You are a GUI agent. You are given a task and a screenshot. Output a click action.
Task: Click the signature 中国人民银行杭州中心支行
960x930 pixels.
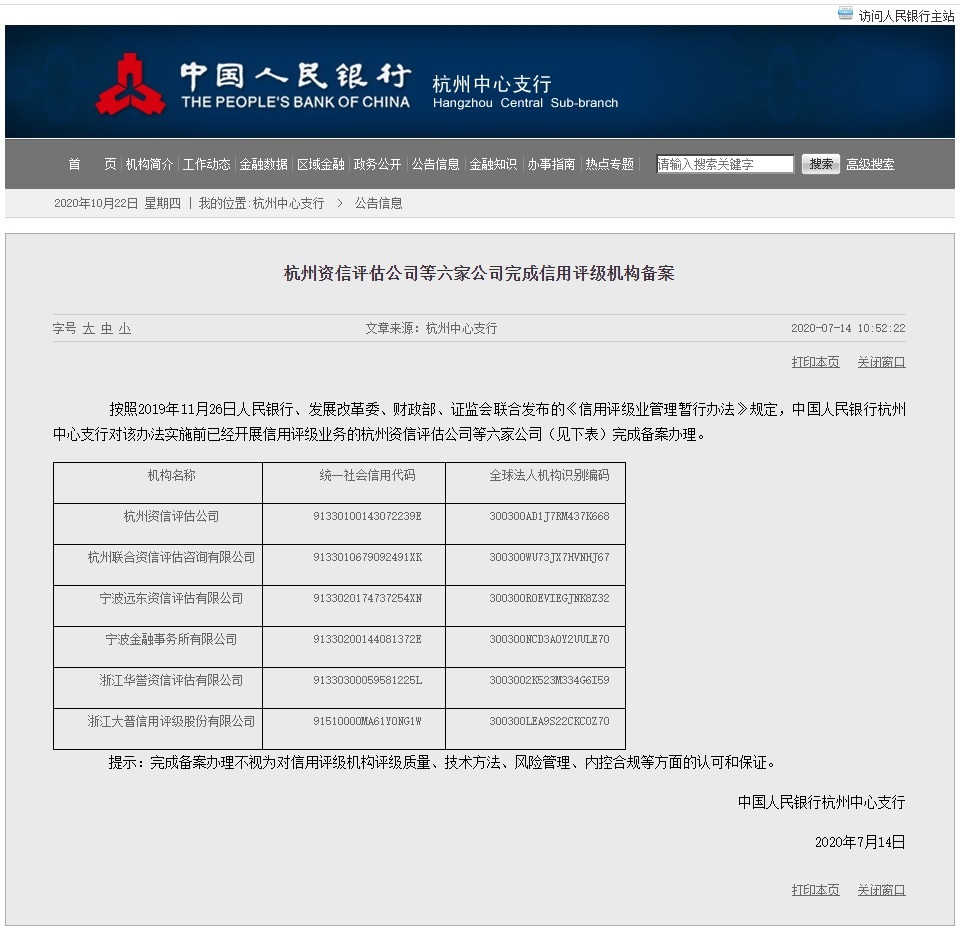(821, 802)
